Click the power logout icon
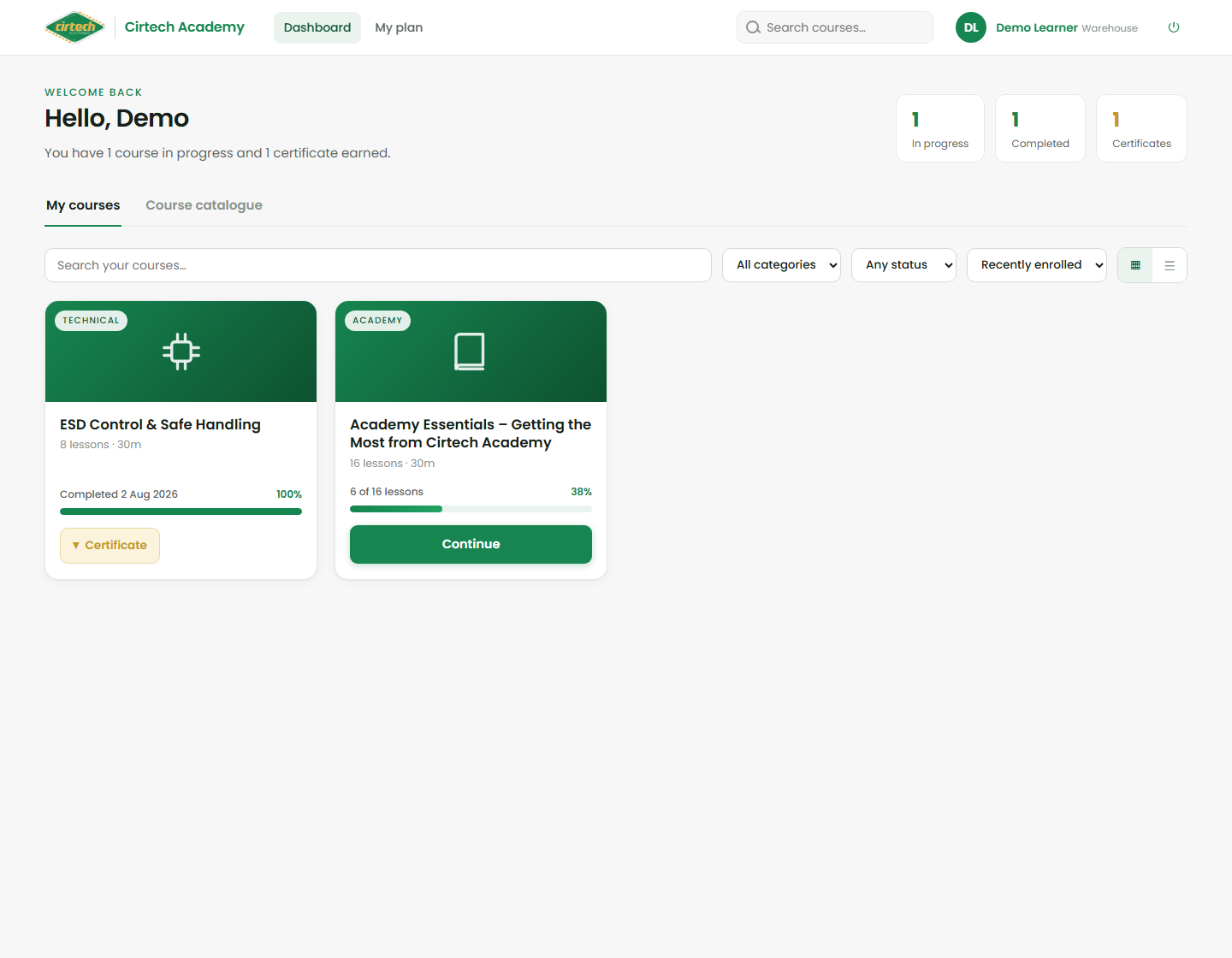This screenshot has width=1232, height=958. 1174,27
